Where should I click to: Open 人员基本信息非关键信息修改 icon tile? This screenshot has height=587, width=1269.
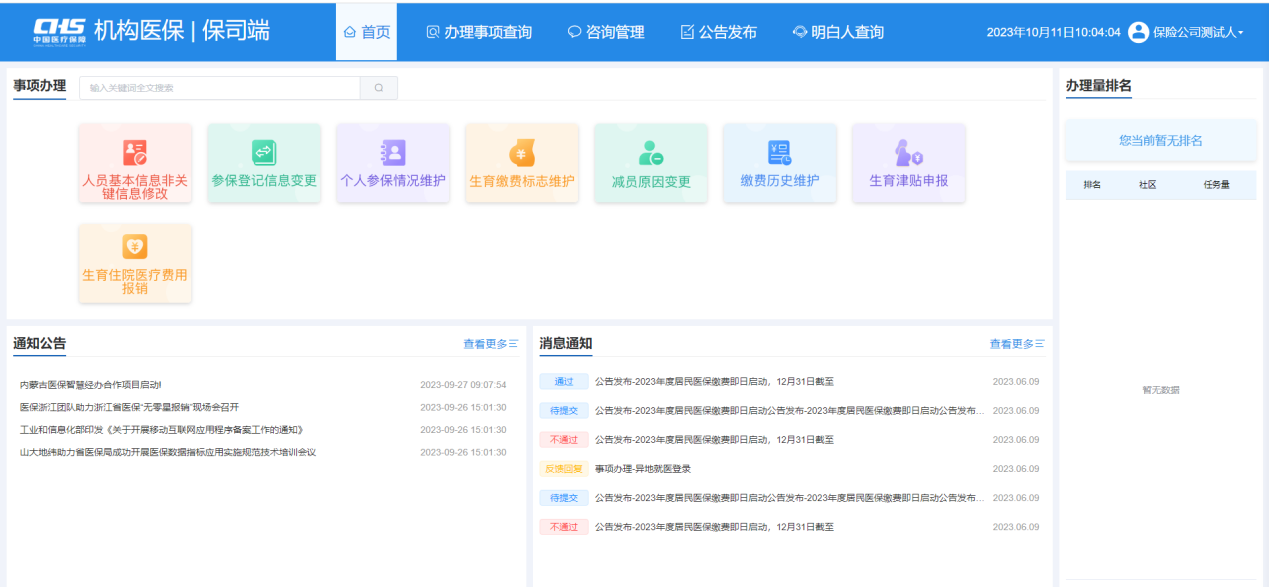coord(134,164)
